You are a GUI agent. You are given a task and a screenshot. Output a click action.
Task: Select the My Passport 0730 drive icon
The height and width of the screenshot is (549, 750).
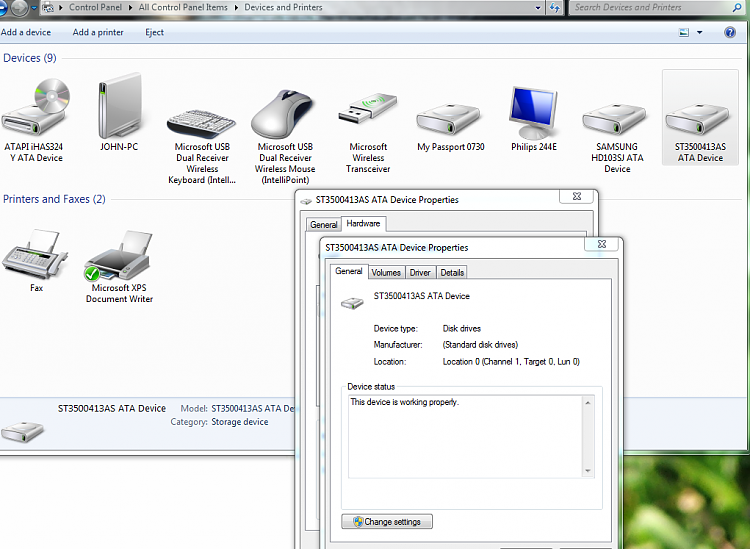pos(448,119)
